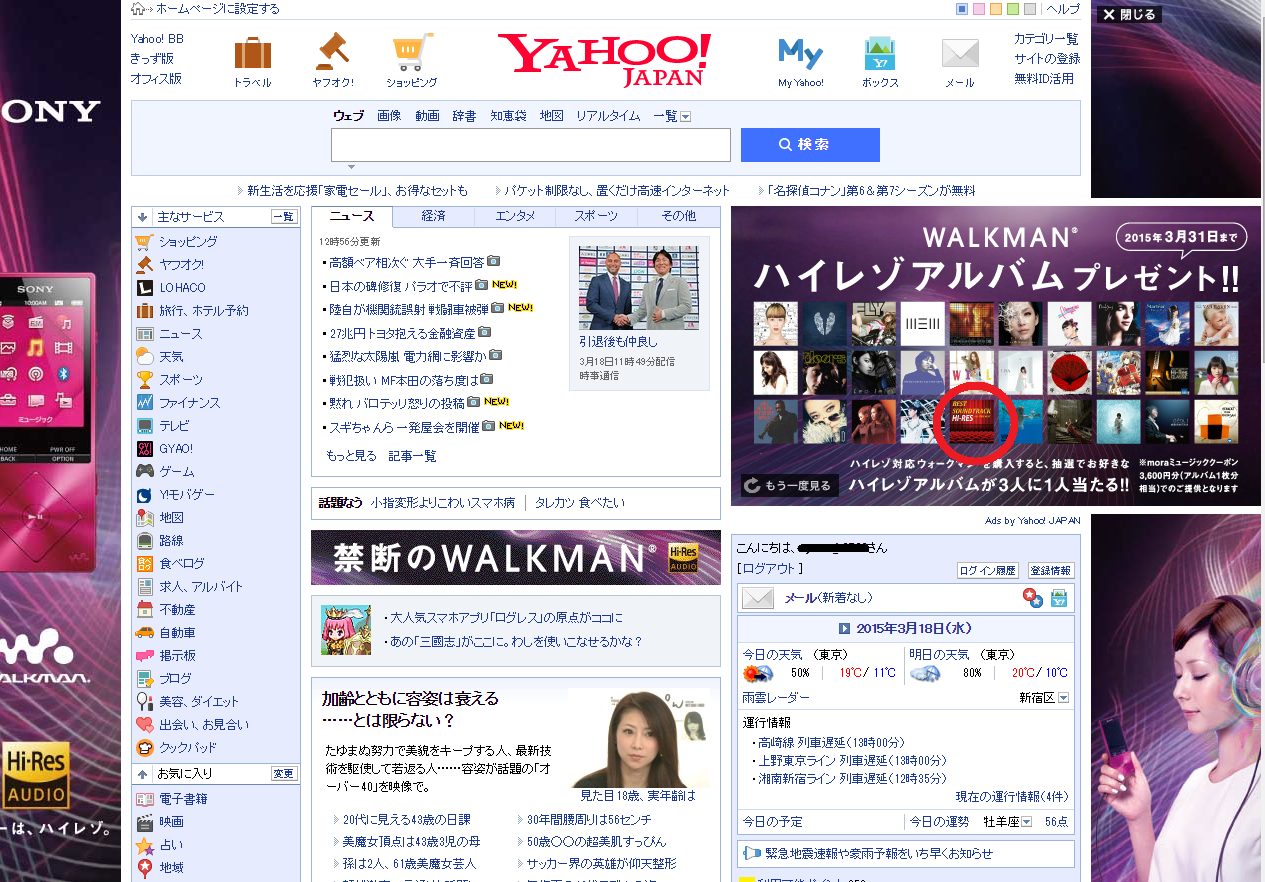Open the ボックス icon in header

[880, 53]
